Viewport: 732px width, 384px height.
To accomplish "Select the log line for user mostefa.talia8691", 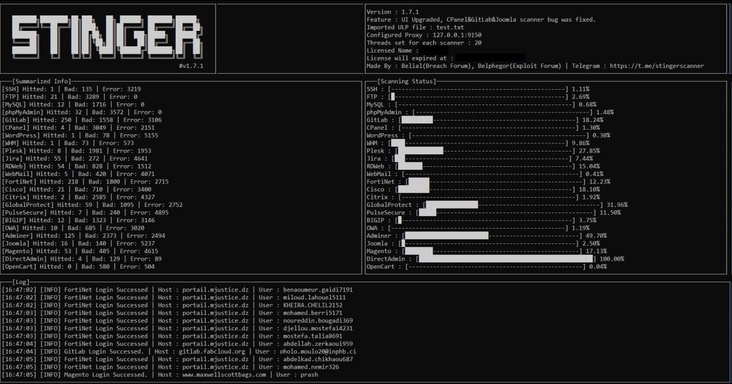I will coord(172,336).
